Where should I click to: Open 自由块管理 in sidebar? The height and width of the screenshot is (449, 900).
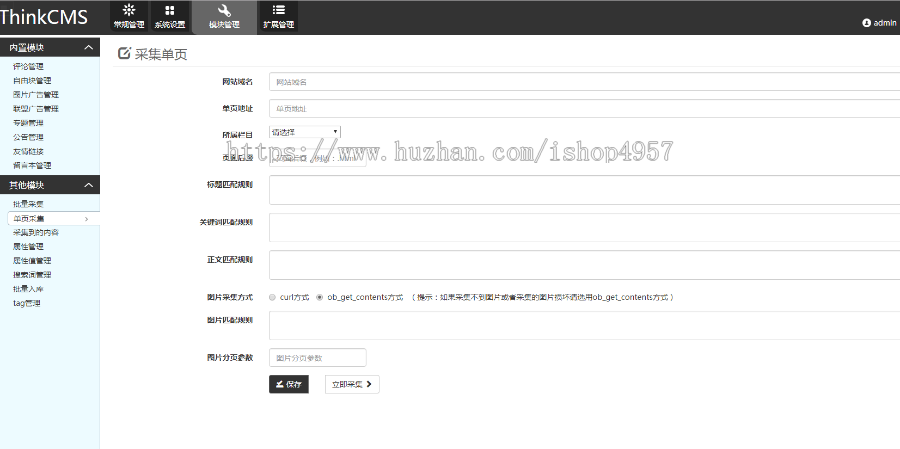(x=32, y=81)
